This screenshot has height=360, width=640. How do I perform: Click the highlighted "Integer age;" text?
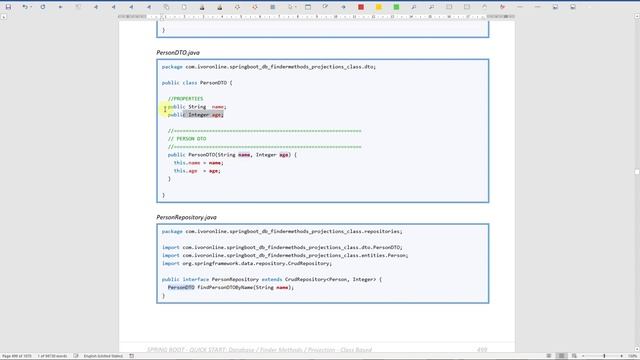205,115
